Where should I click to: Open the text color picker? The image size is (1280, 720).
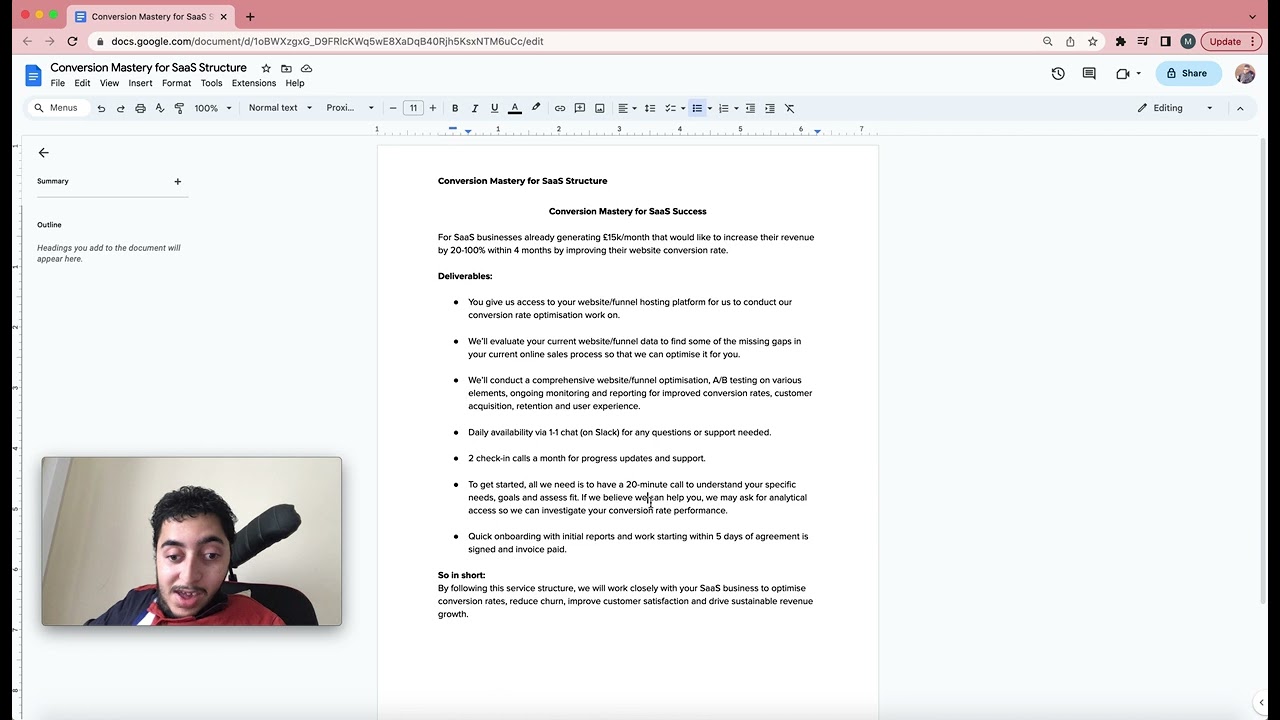click(x=515, y=108)
